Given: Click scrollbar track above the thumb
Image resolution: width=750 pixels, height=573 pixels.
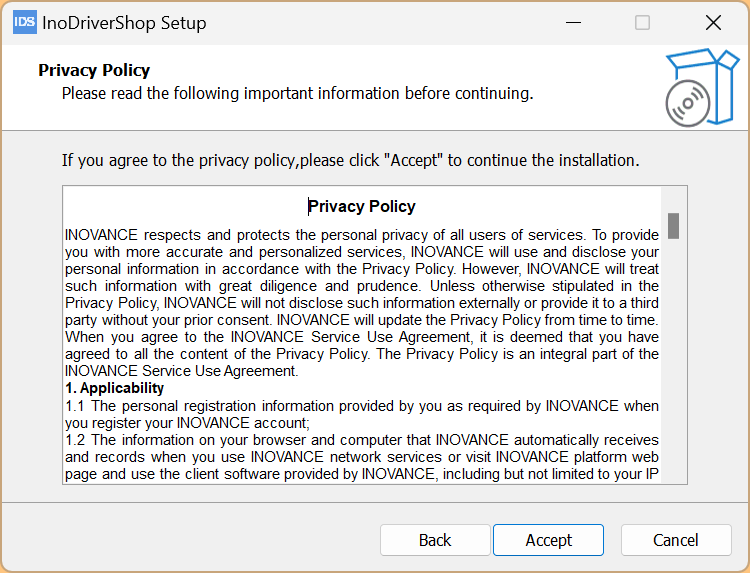Looking at the screenshot, I should (x=673, y=200).
